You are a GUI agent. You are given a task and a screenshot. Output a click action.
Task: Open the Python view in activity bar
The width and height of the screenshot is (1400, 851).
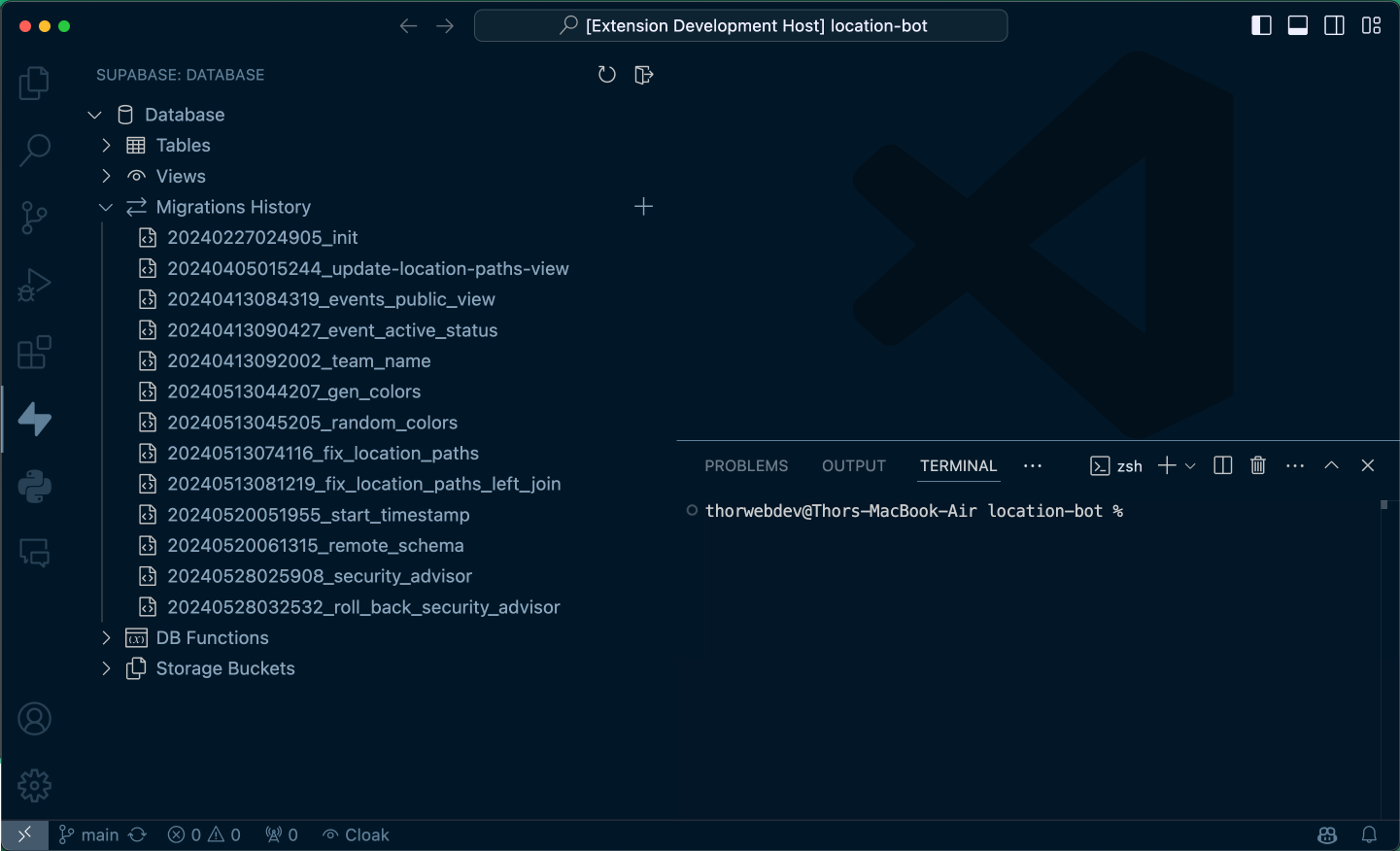pyautogui.click(x=34, y=486)
